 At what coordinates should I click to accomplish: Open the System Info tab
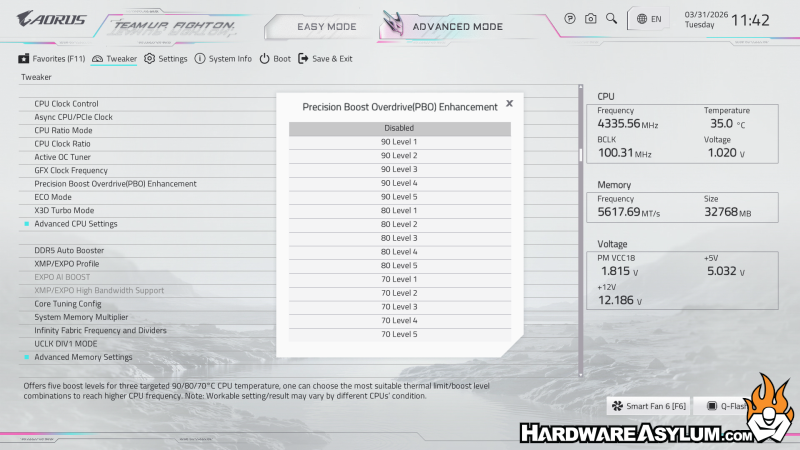coord(223,59)
